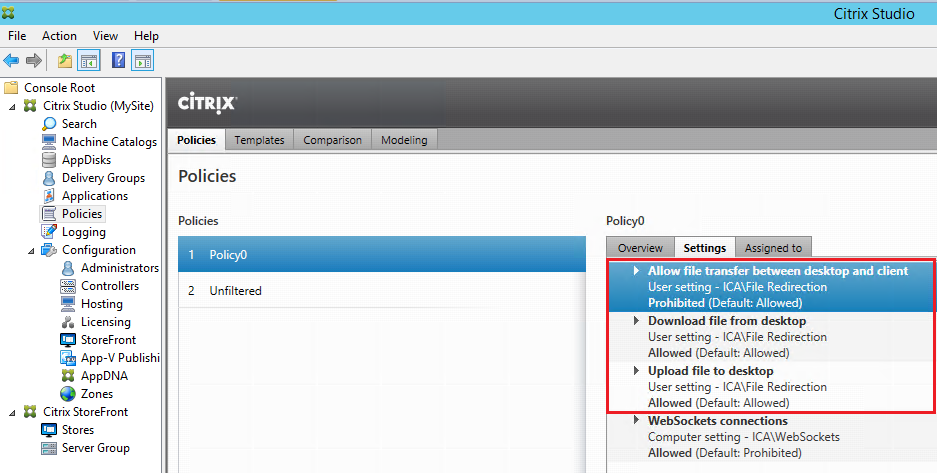This screenshot has height=473, width=937.
Task: Select Stores under Citrix StoreFront
Action: tap(78, 430)
